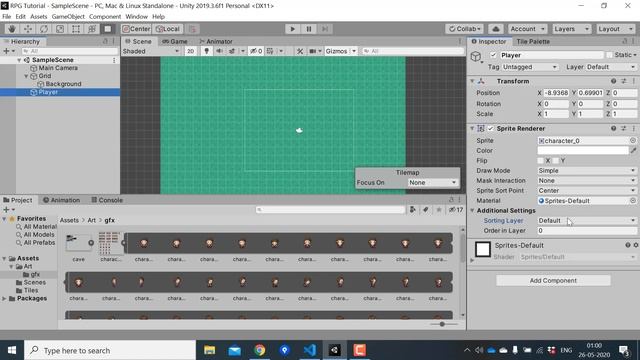Pick color with eyedropper icon
The width and height of the screenshot is (640, 360).
coord(633,151)
